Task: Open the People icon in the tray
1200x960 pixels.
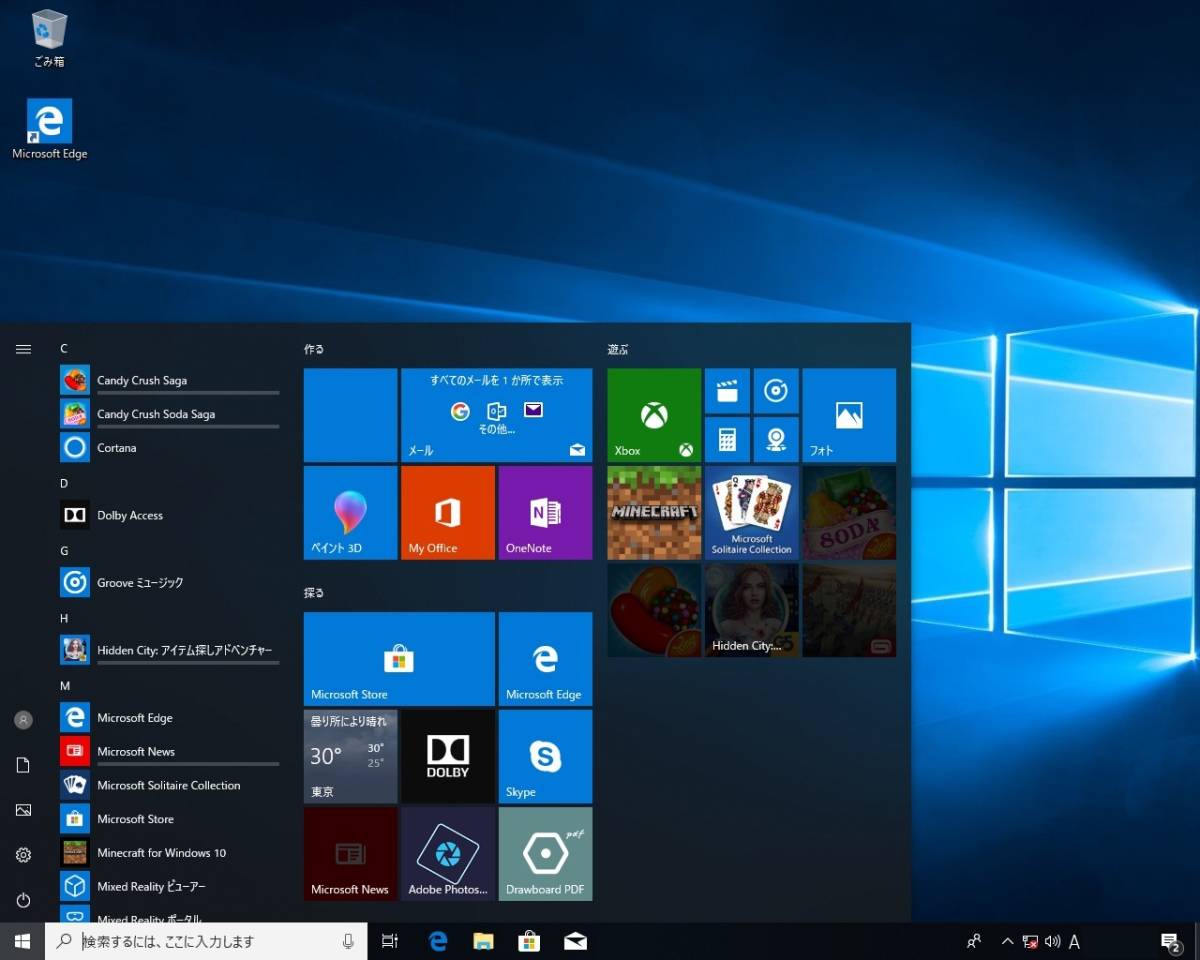Action: coord(974,941)
